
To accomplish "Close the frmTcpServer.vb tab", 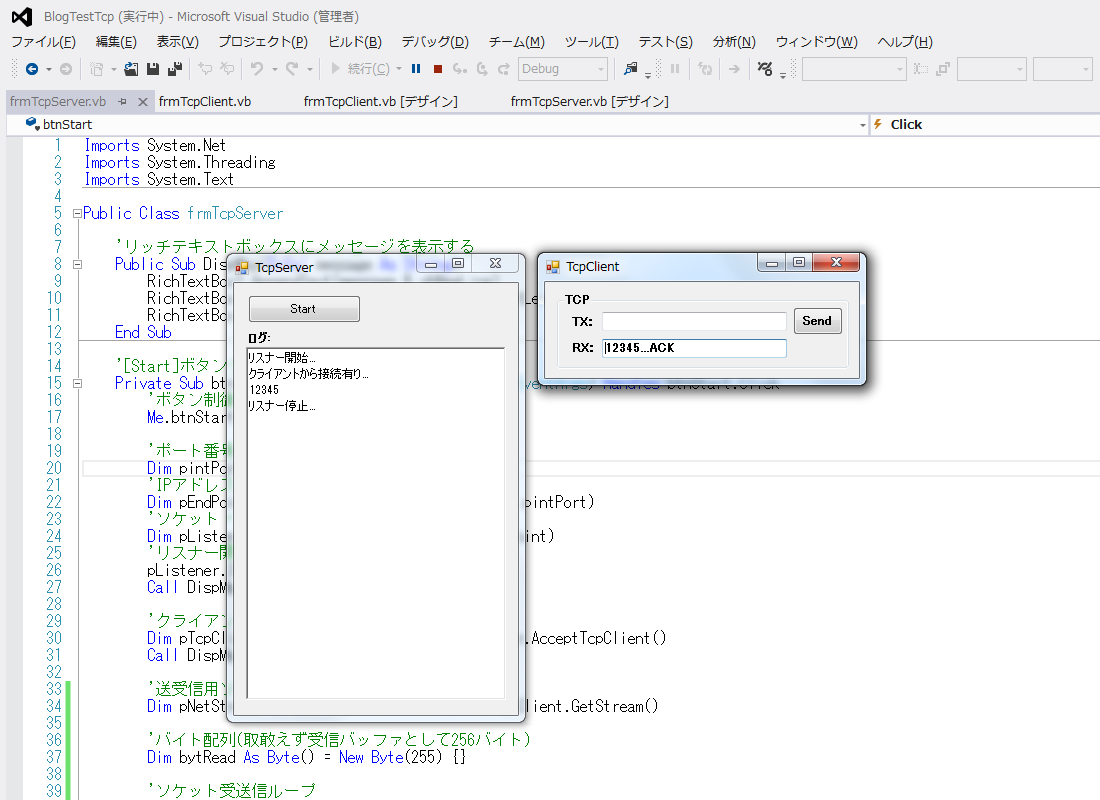I will coord(142,102).
